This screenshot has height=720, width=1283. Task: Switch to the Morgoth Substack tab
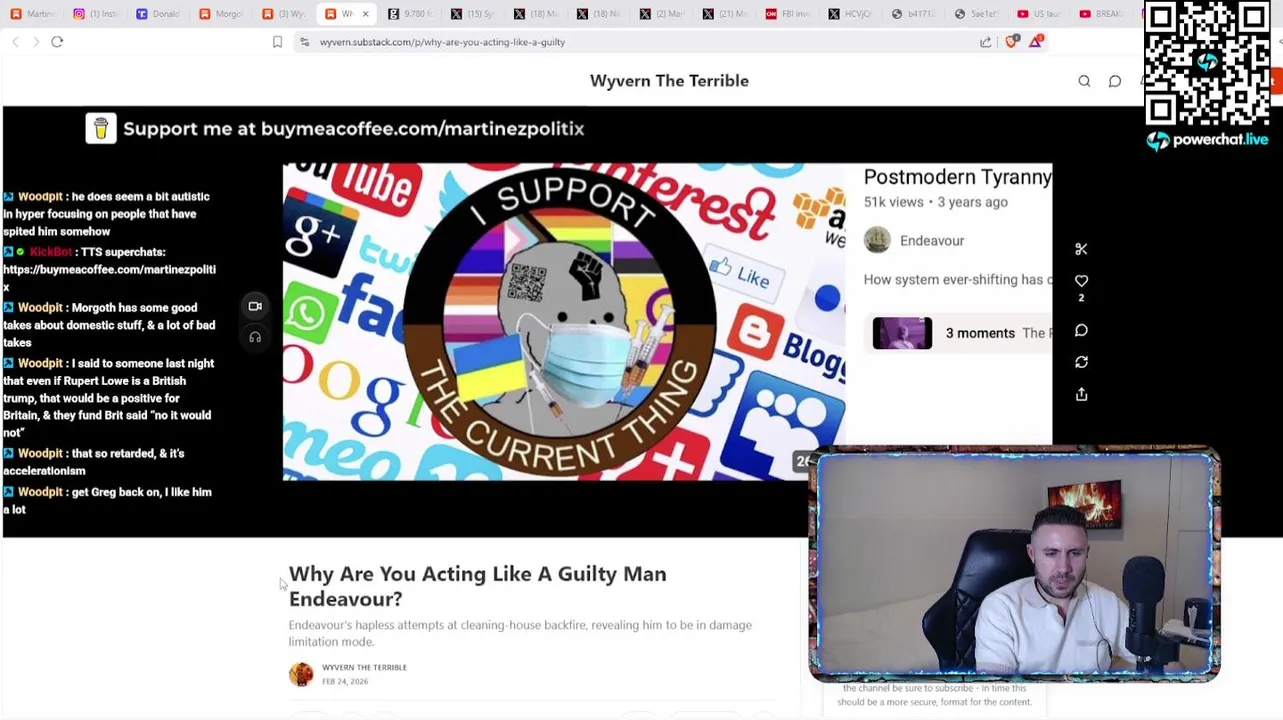pos(221,14)
